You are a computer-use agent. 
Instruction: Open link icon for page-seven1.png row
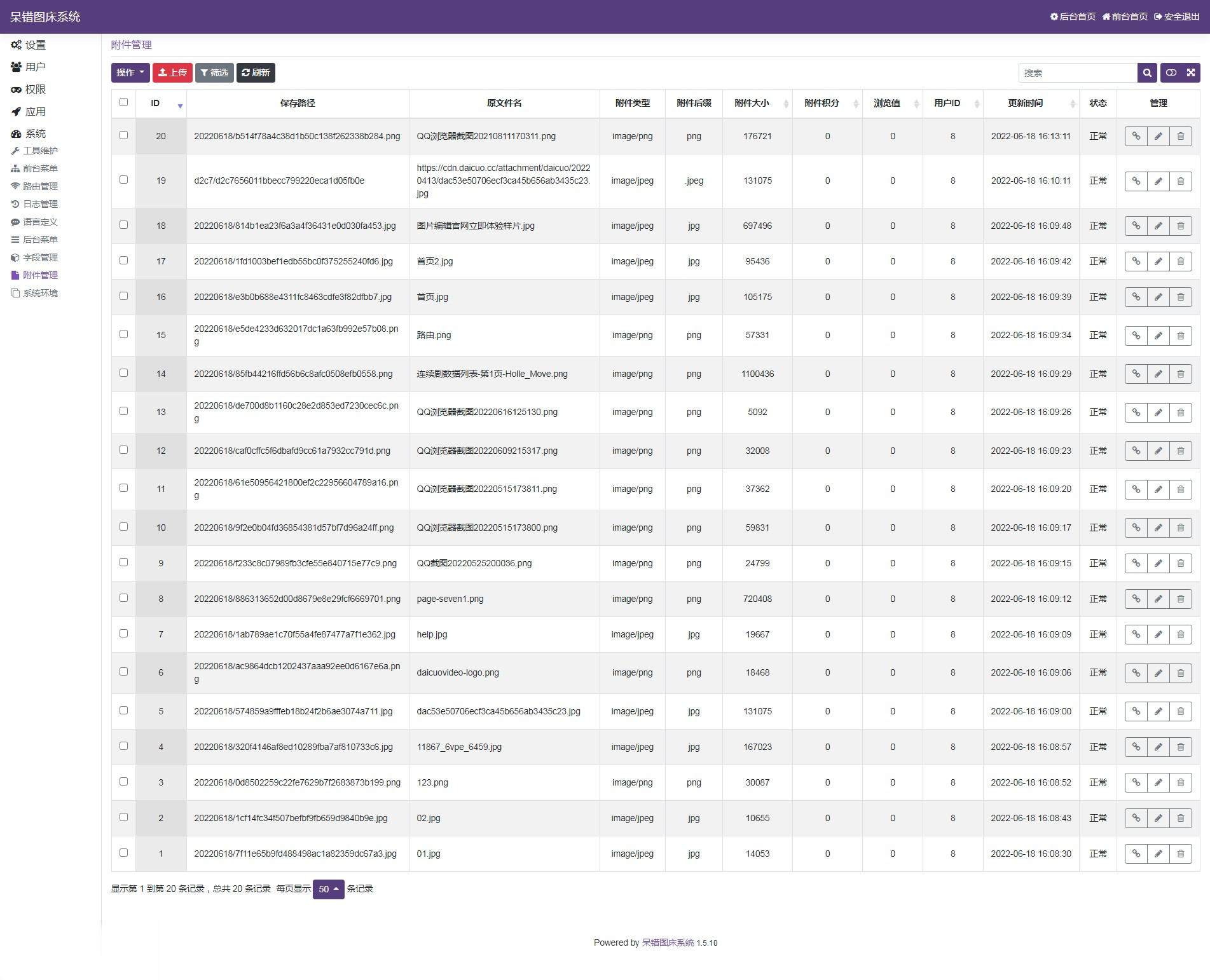point(1136,599)
